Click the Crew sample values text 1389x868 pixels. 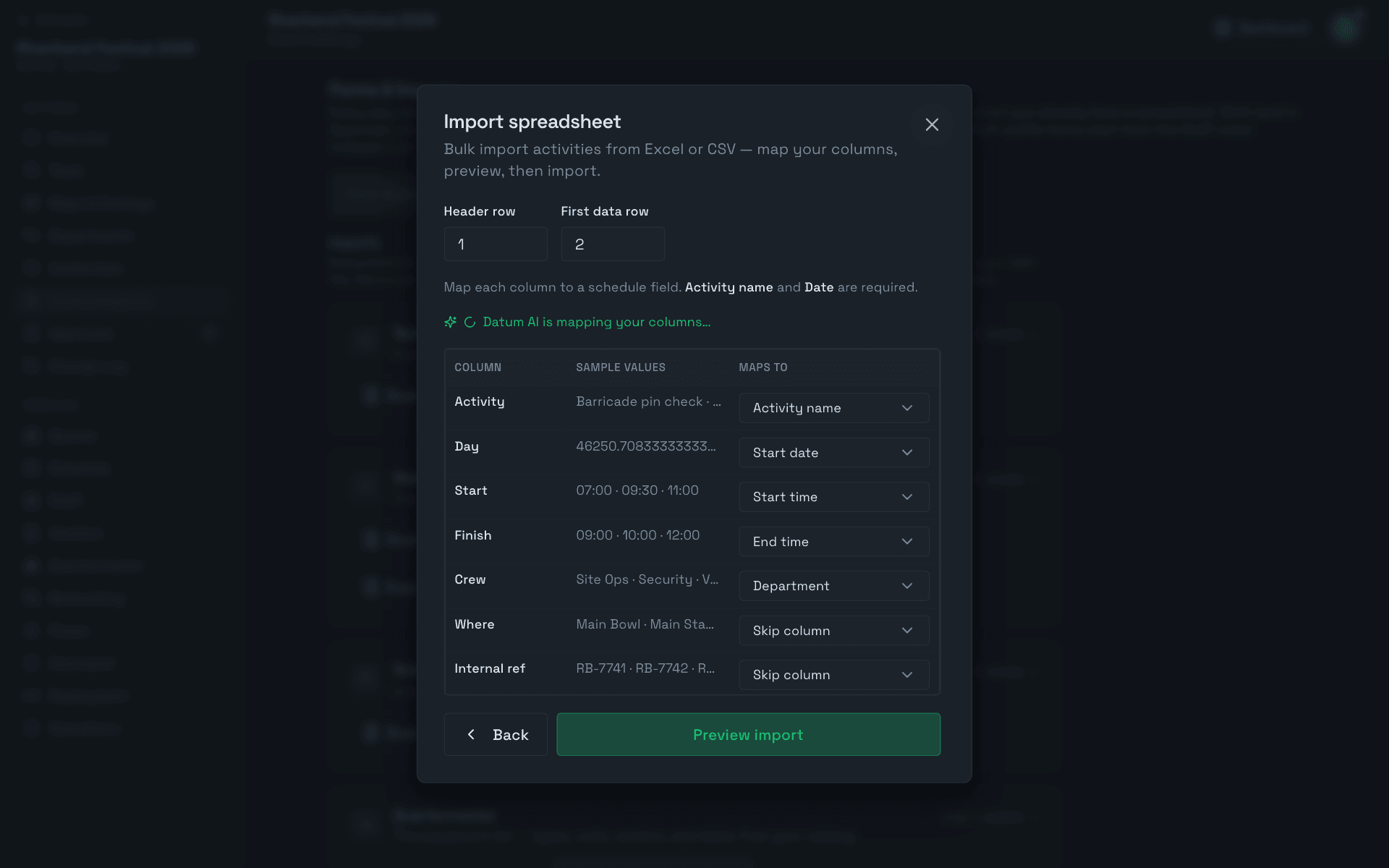[647, 579]
